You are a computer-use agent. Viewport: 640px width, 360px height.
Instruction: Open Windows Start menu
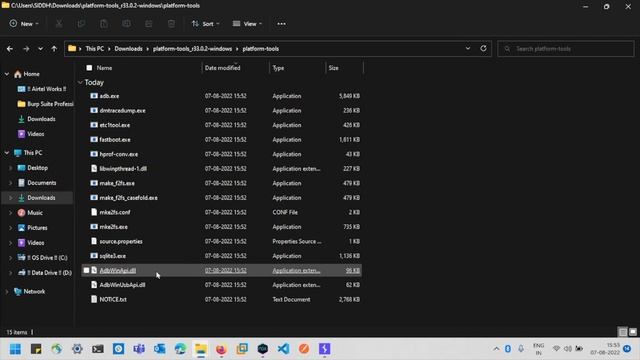(16, 349)
